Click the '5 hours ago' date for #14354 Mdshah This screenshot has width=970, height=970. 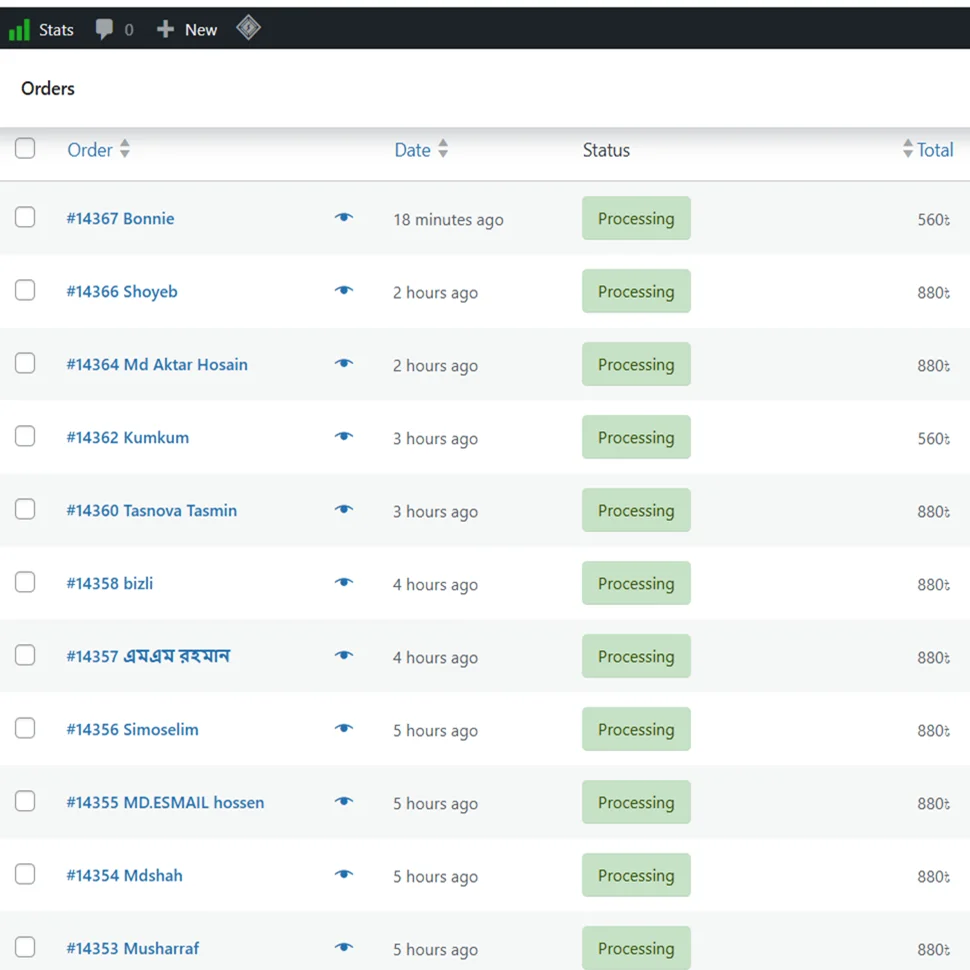[x=436, y=877]
